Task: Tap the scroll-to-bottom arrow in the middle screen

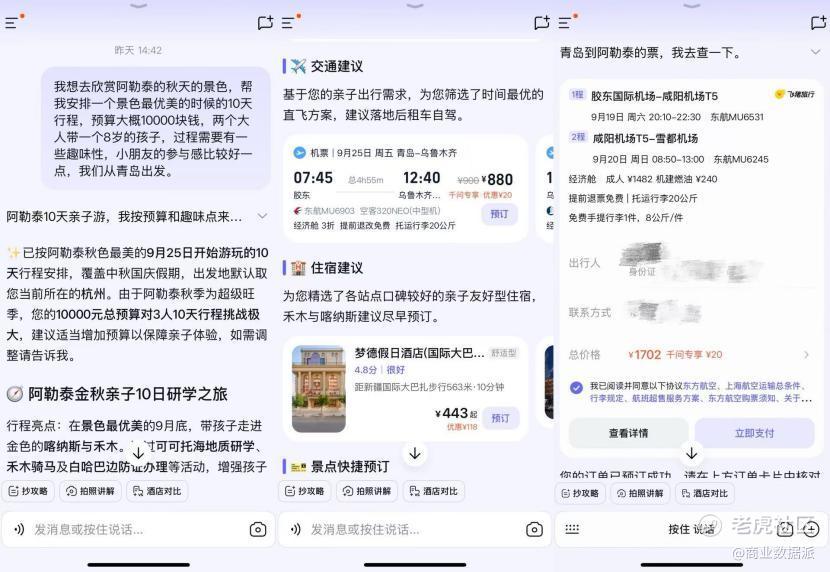Action: coord(415,453)
